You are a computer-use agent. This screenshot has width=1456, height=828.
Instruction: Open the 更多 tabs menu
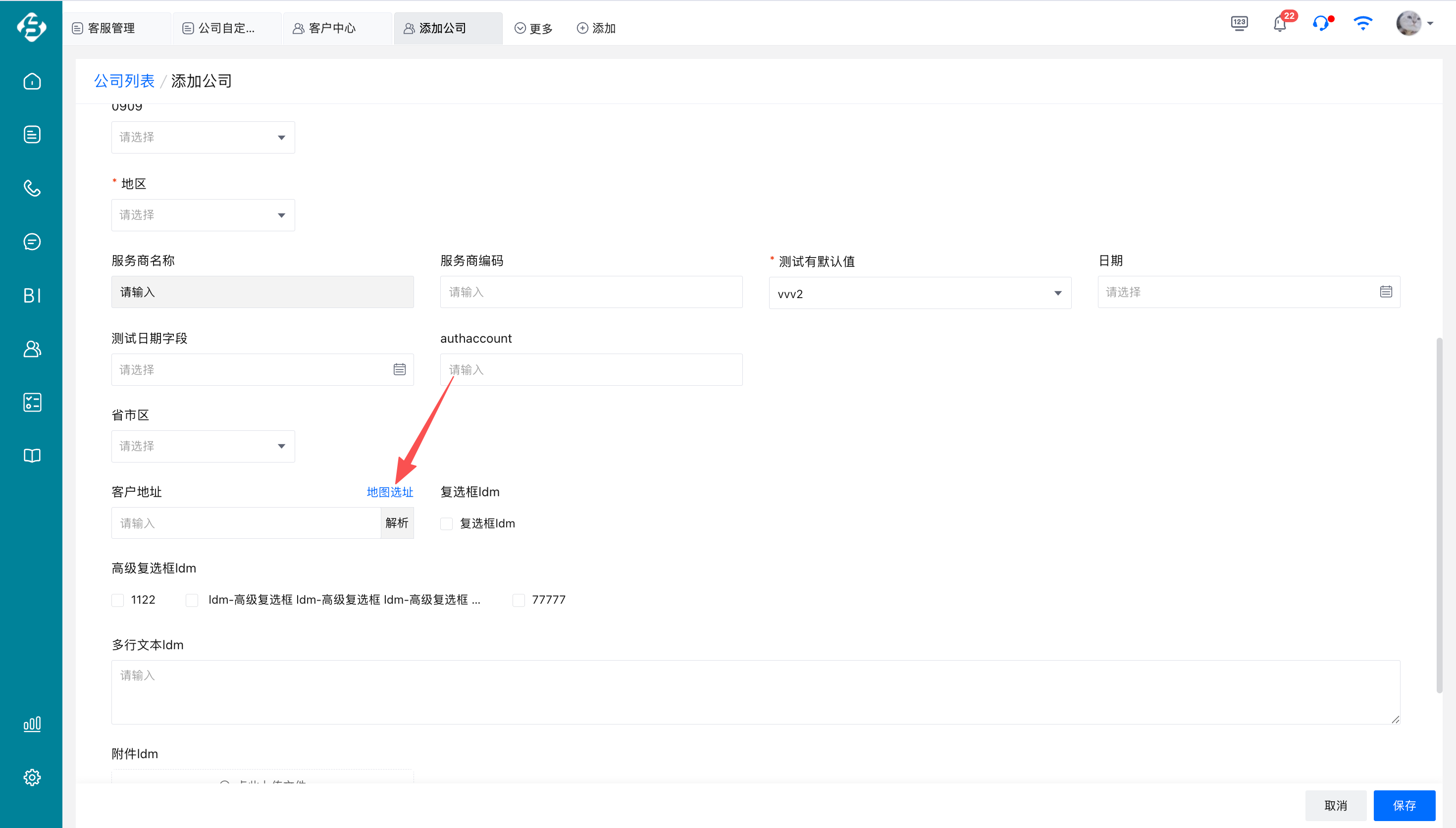(533, 28)
